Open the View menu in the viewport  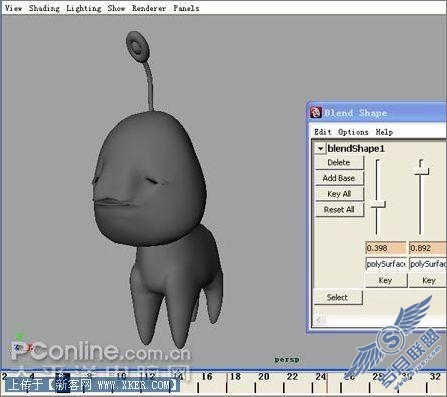13,8
